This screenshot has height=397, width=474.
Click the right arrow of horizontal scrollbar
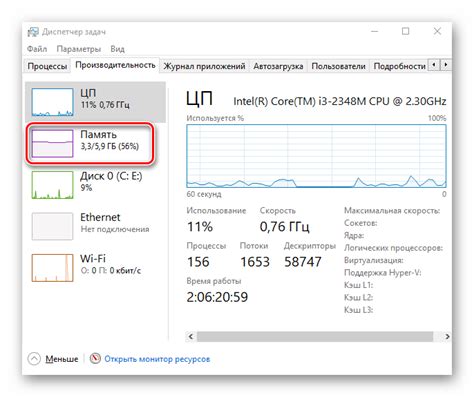click(x=447, y=336)
